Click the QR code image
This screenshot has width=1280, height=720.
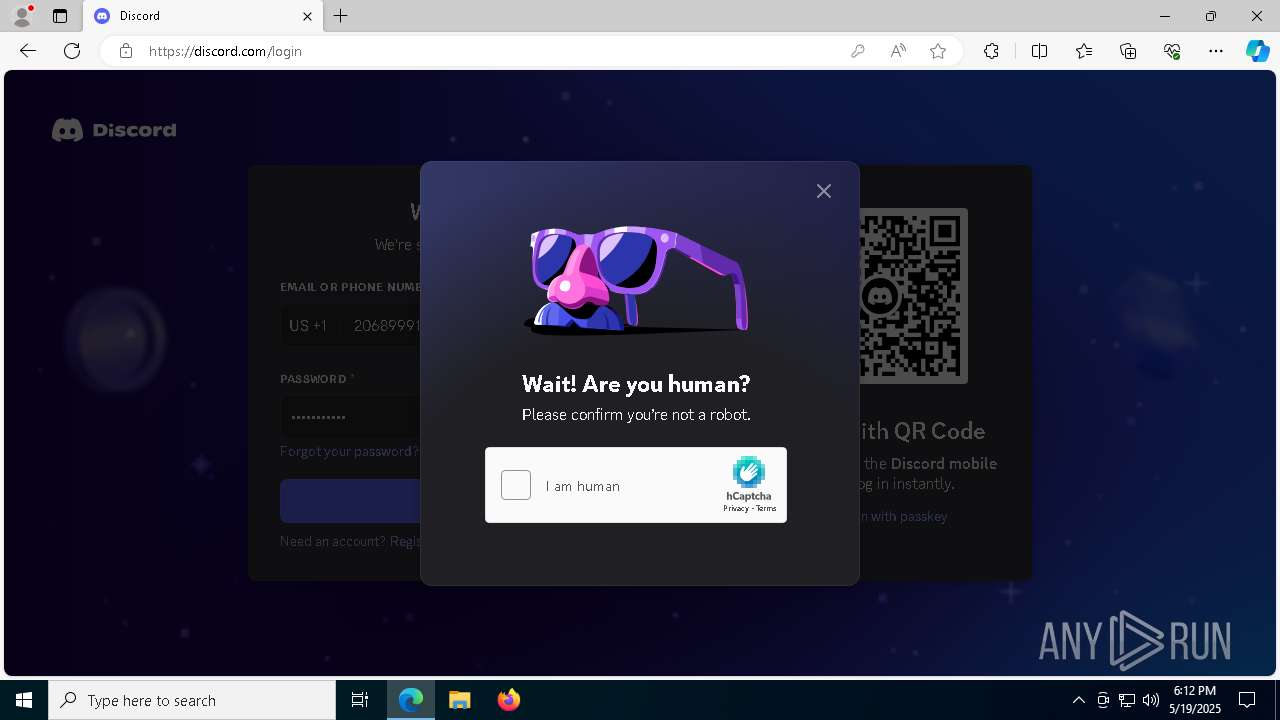coord(913,295)
